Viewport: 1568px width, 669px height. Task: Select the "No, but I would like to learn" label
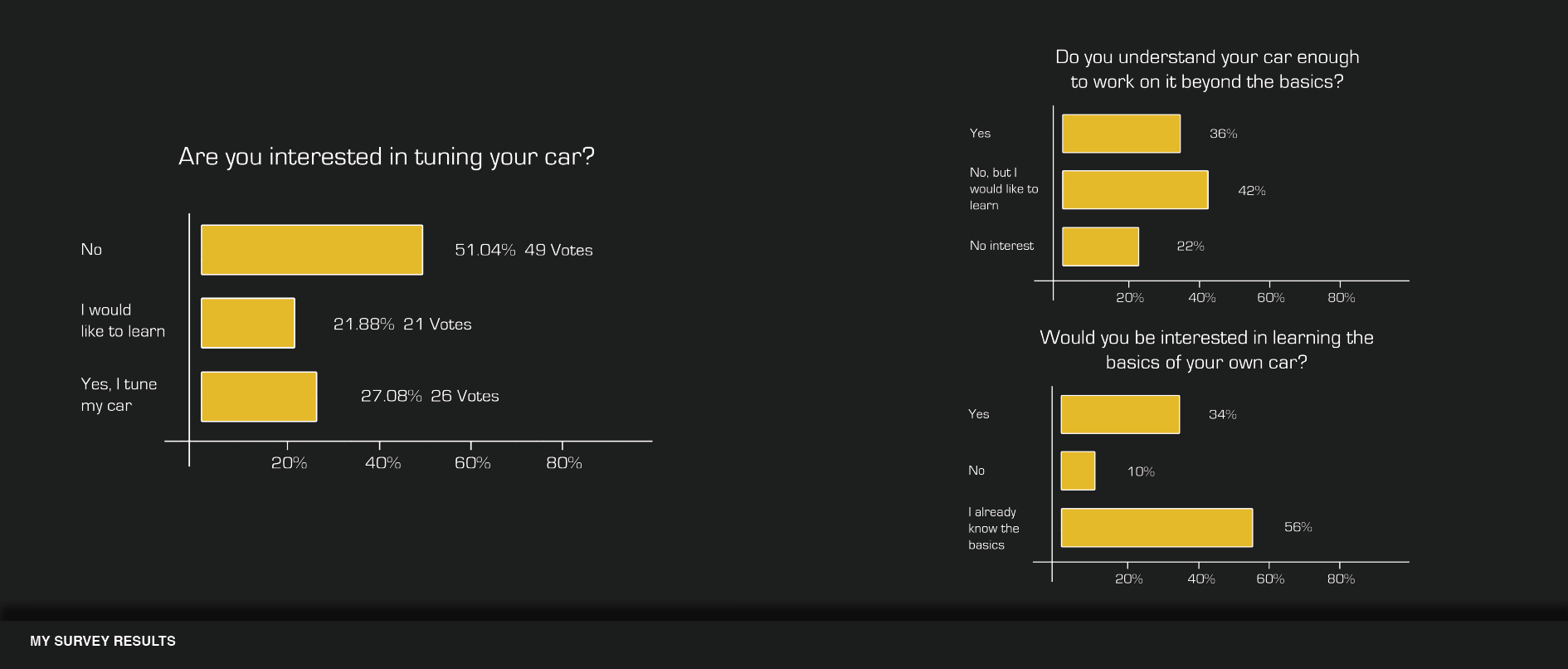tap(1003, 189)
